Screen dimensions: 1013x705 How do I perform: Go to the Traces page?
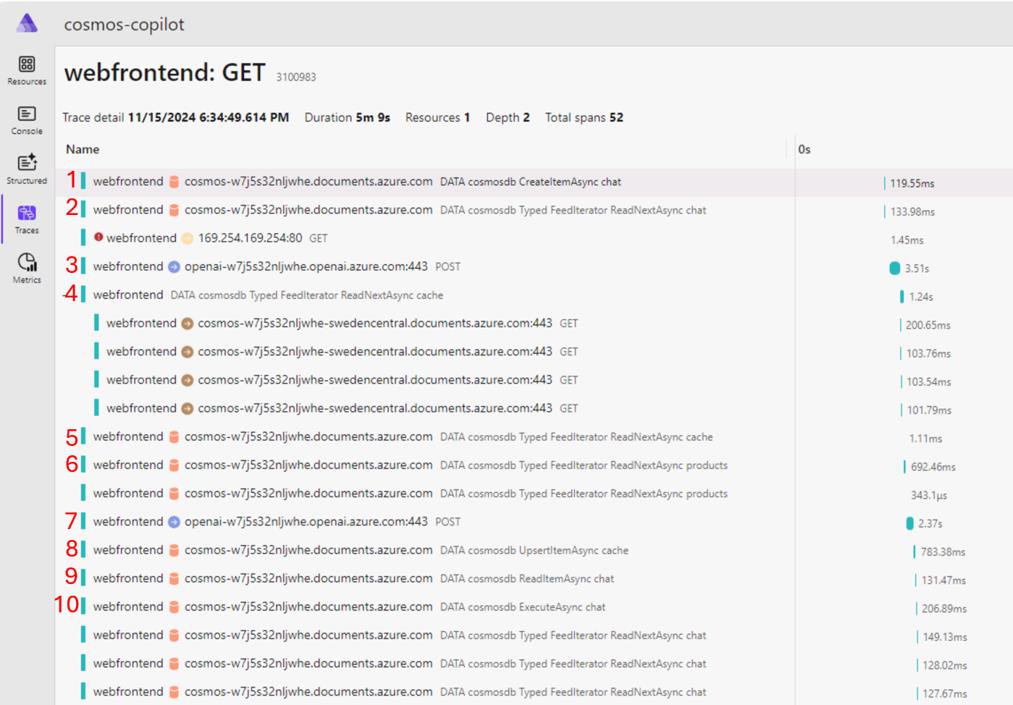pyautogui.click(x=27, y=219)
